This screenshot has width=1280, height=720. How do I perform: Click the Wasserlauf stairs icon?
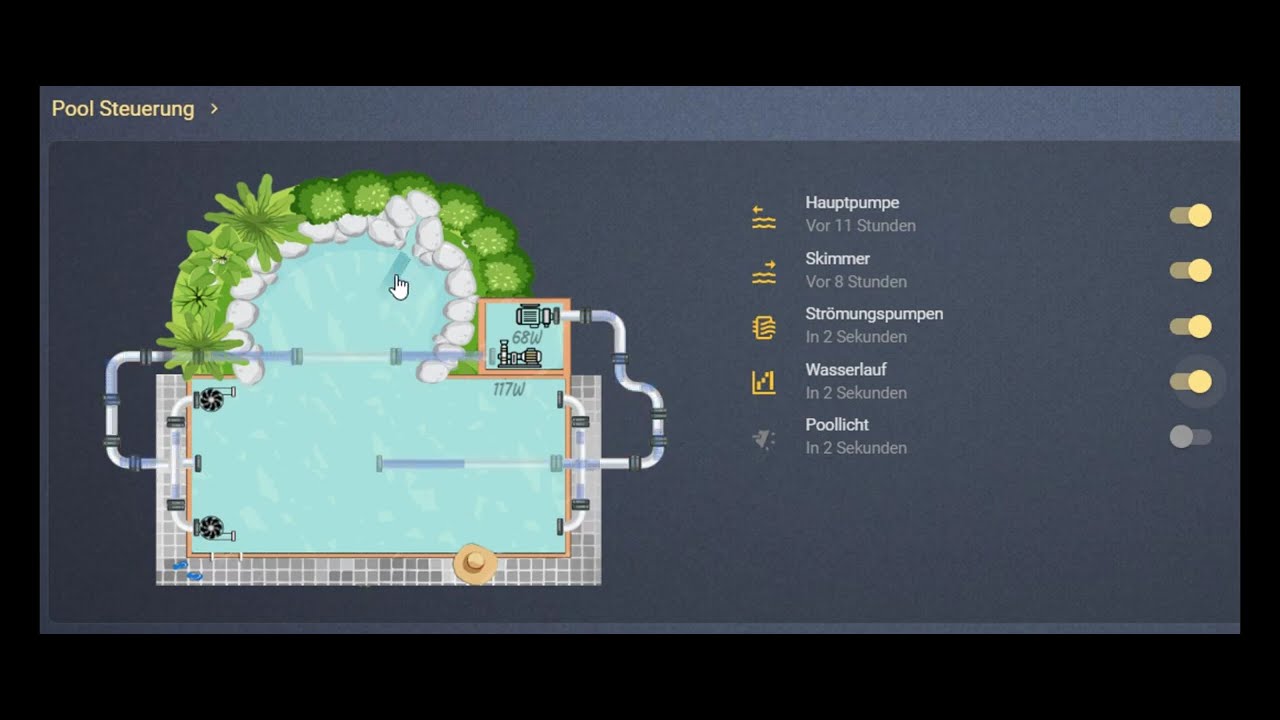pyautogui.click(x=764, y=382)
